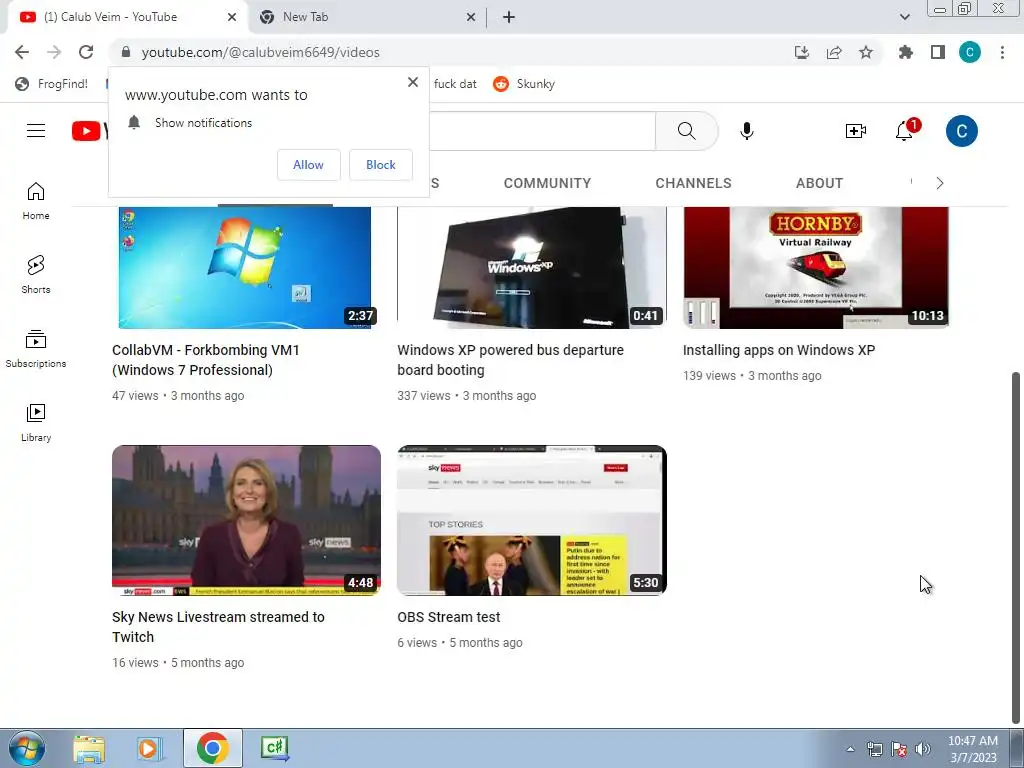The width and height of the screenshot is (1024, 768).
Task: Allow YouTube notifications
Action: tap(308, 165)
